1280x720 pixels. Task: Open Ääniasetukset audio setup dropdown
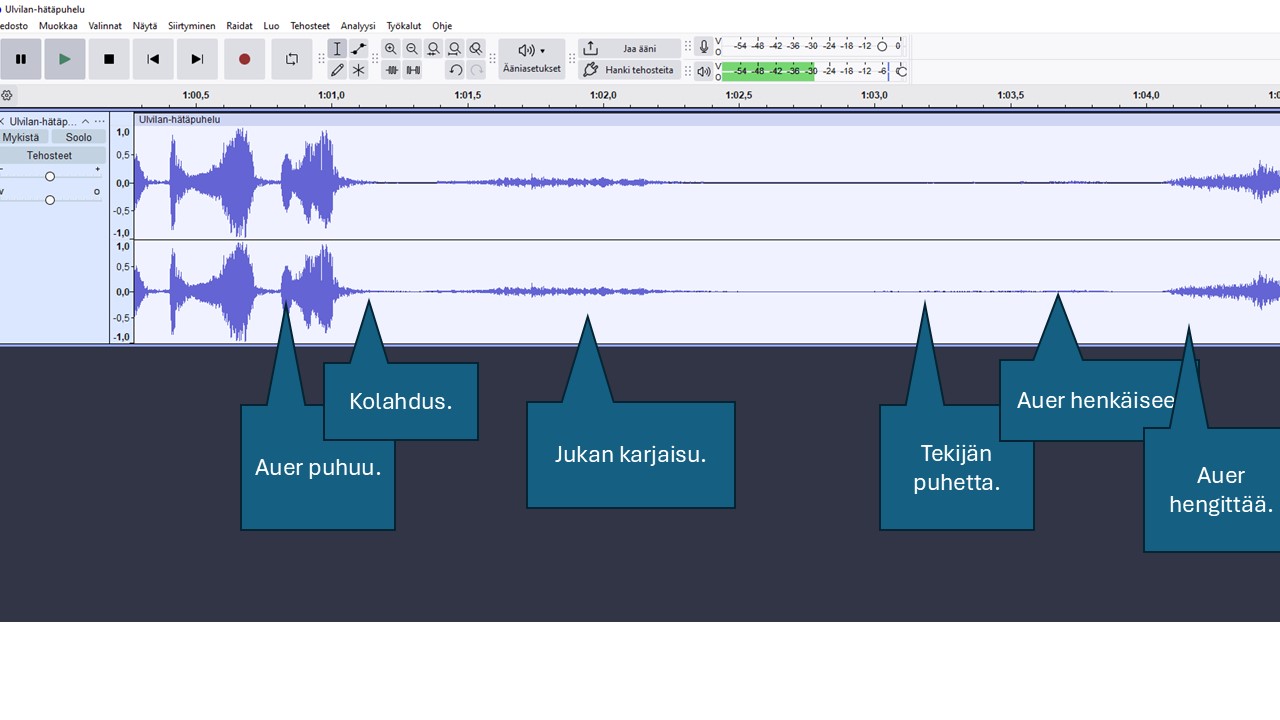[x=532, y=59]
